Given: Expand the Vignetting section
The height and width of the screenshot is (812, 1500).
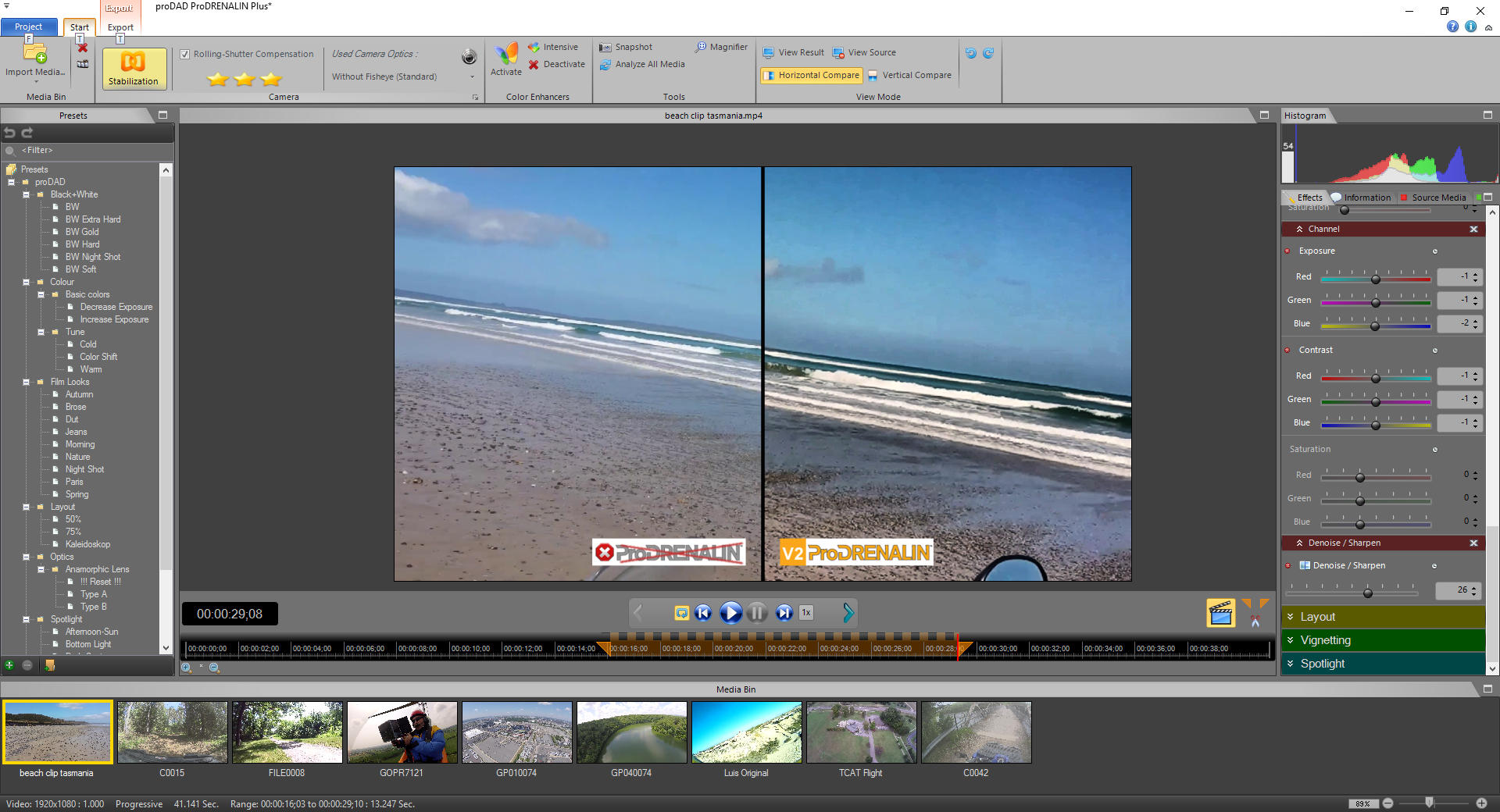Looking at the screenshot, I should 1383,640.
